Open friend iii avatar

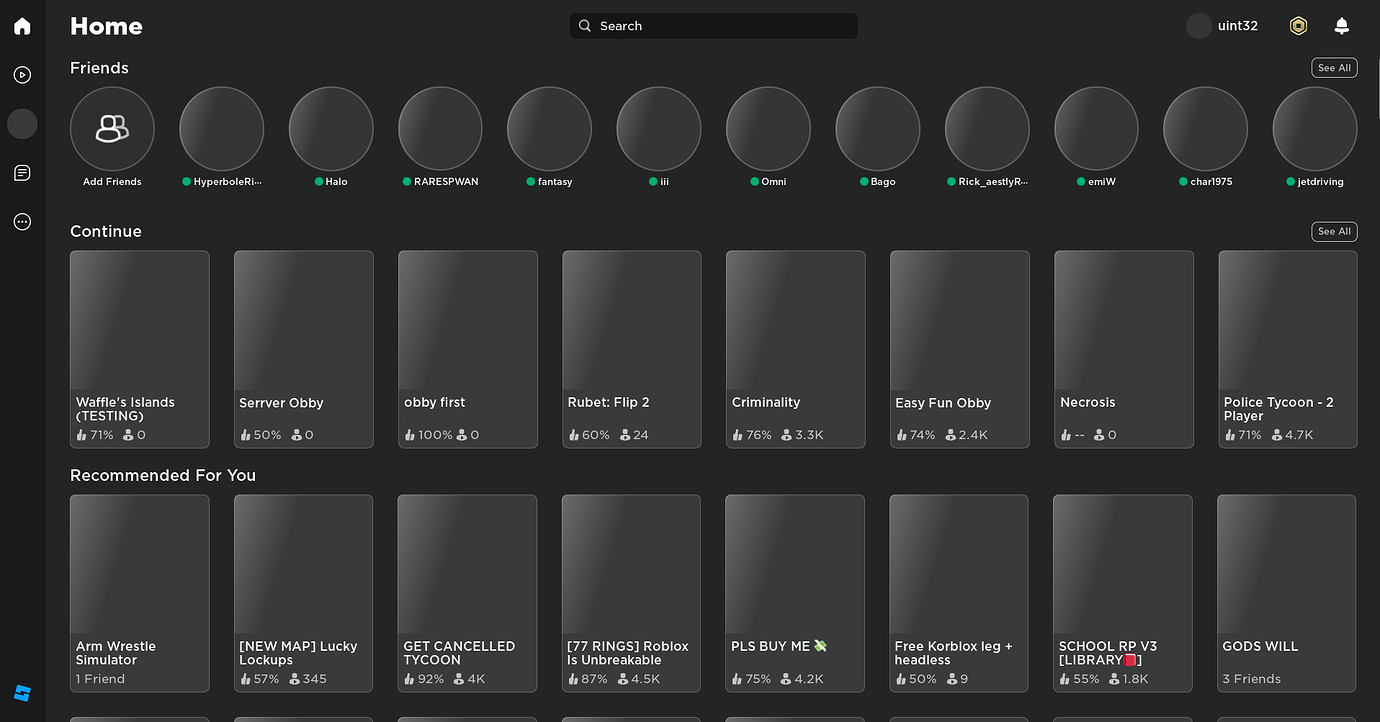pyautogui.click(x=659, y=129)
